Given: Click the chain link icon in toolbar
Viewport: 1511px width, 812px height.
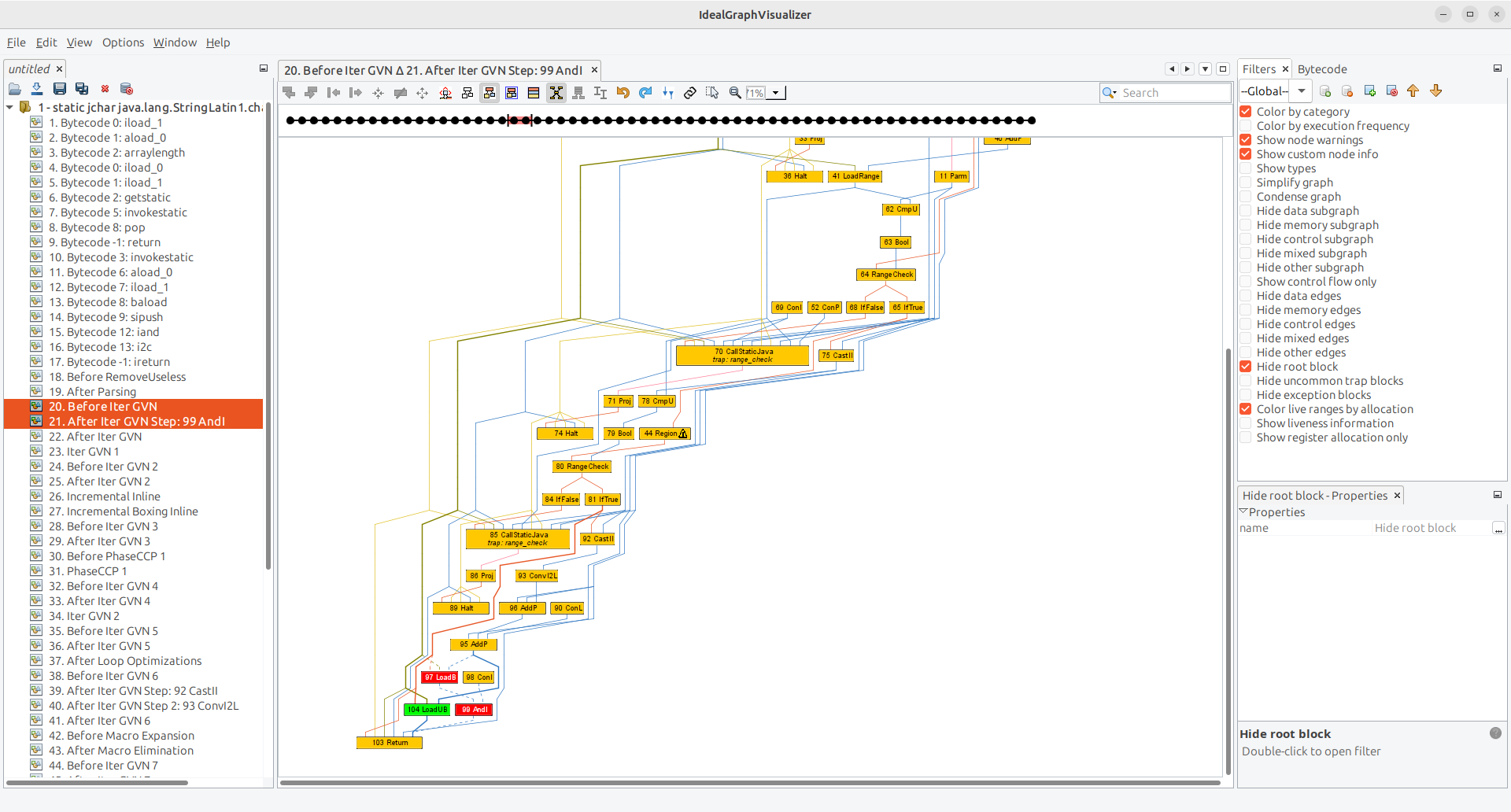Looking at the screenshot, I should tap(690, 93).
